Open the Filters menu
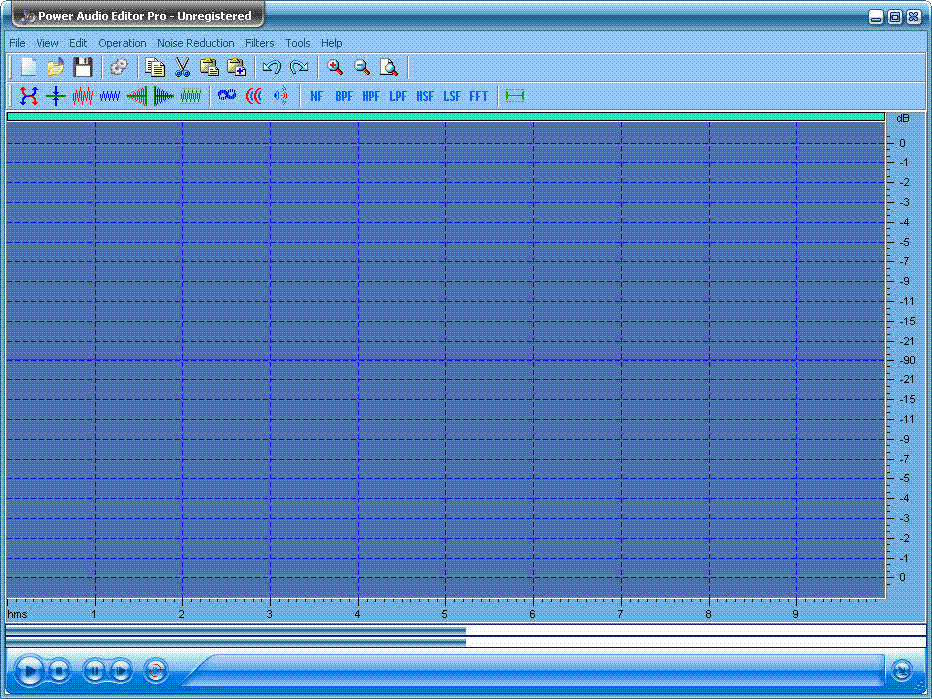 point(260,43)
